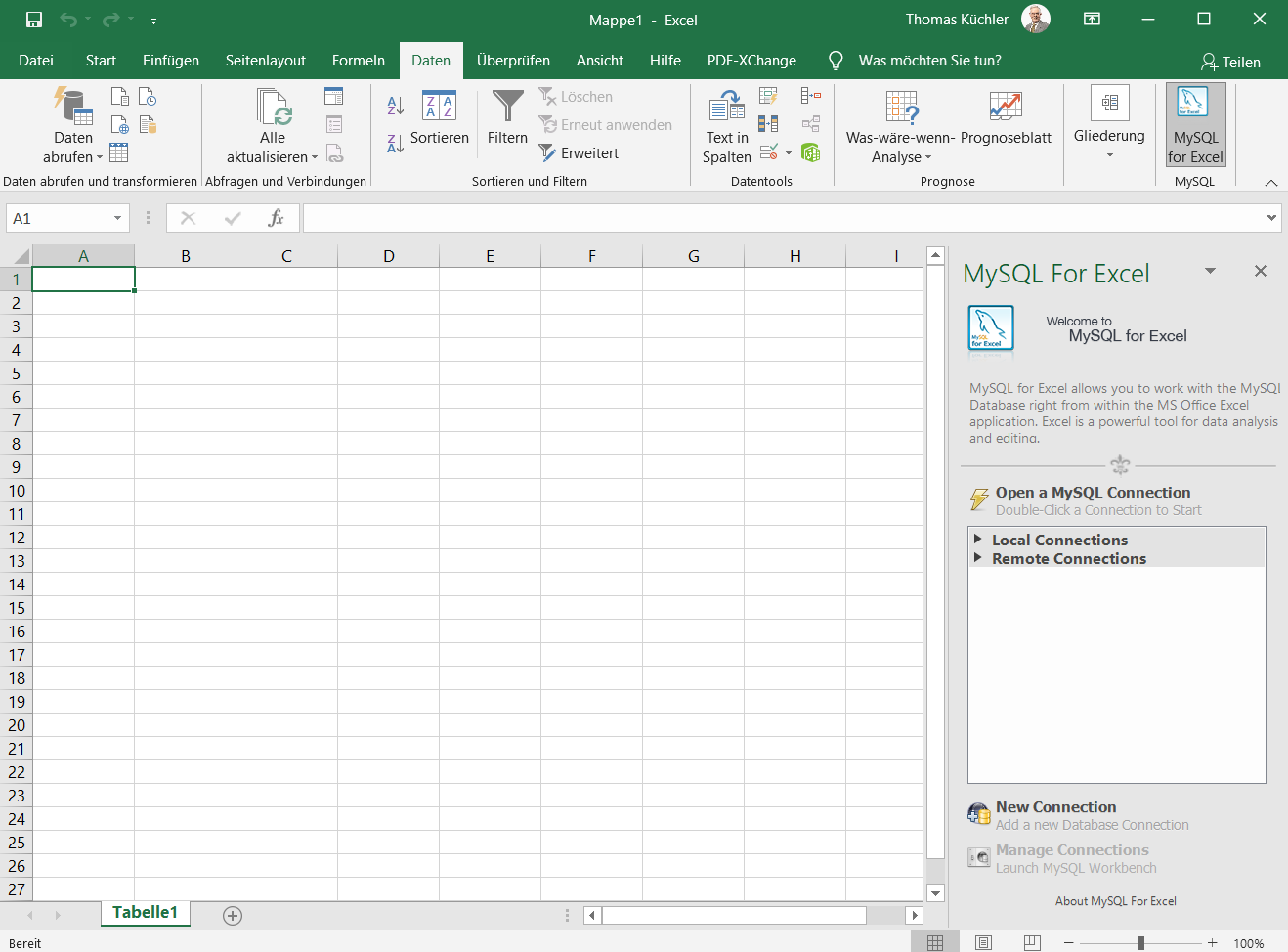Open the Datei tab

click(x=36, y=61)
